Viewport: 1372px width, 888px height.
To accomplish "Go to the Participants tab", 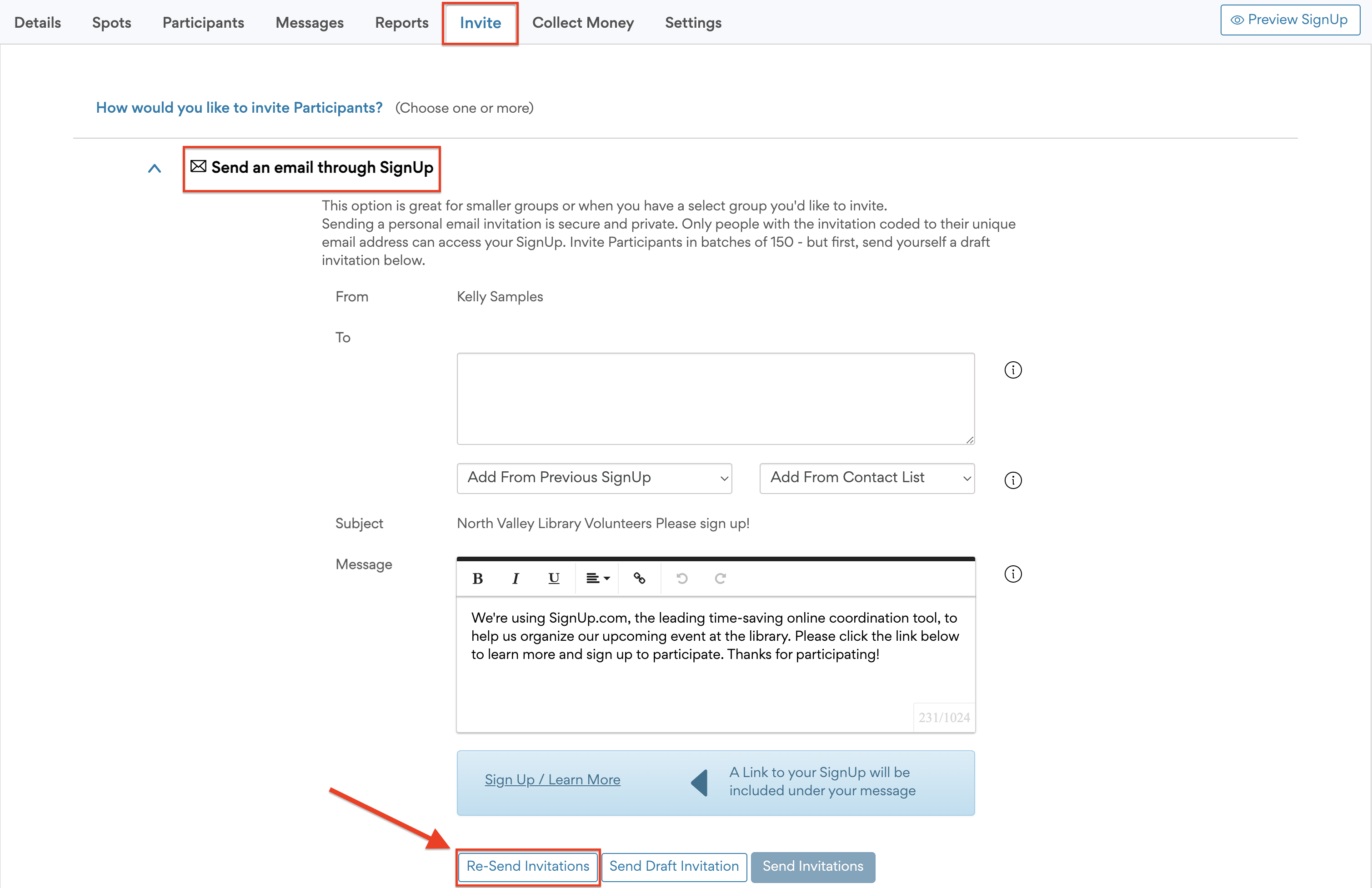I will (203, 22).
